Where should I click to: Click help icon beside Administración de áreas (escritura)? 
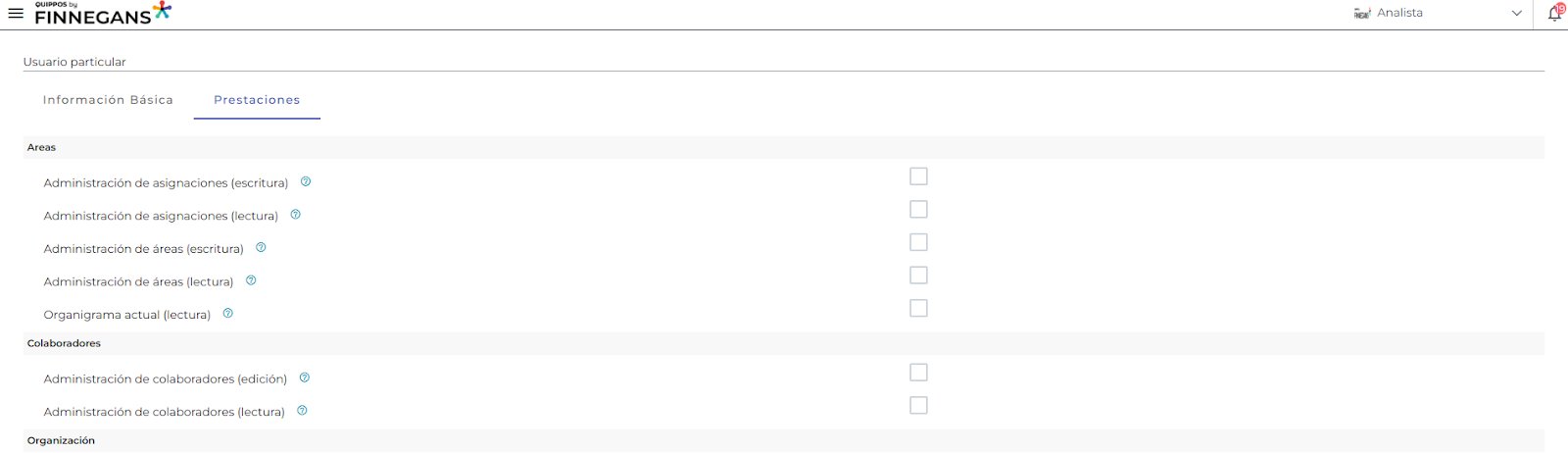pyautogui.click(x=261, y=248)
